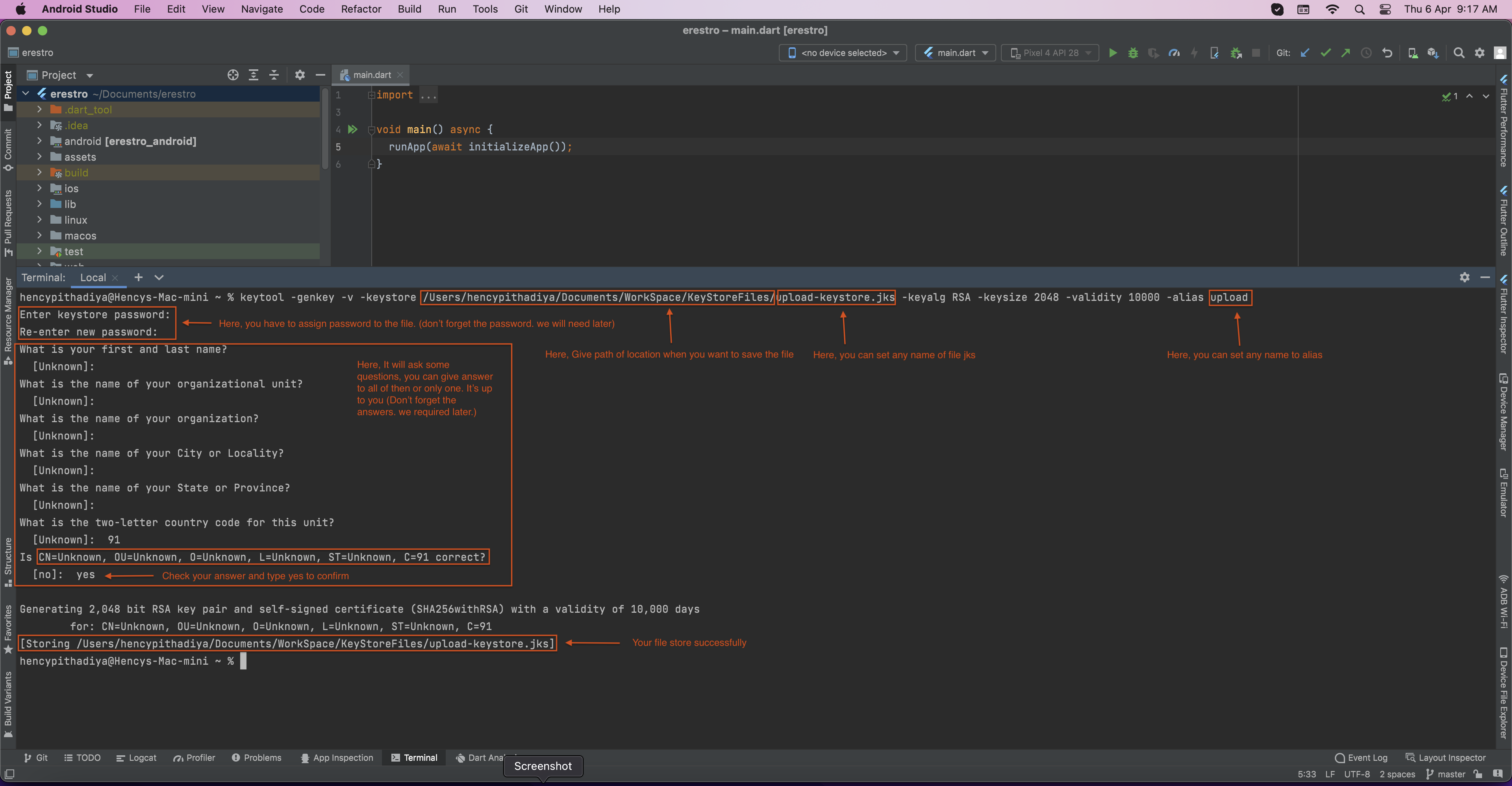
Task: Click the Git Update Project blue arrow
Action: click(x=1305, y=53)
